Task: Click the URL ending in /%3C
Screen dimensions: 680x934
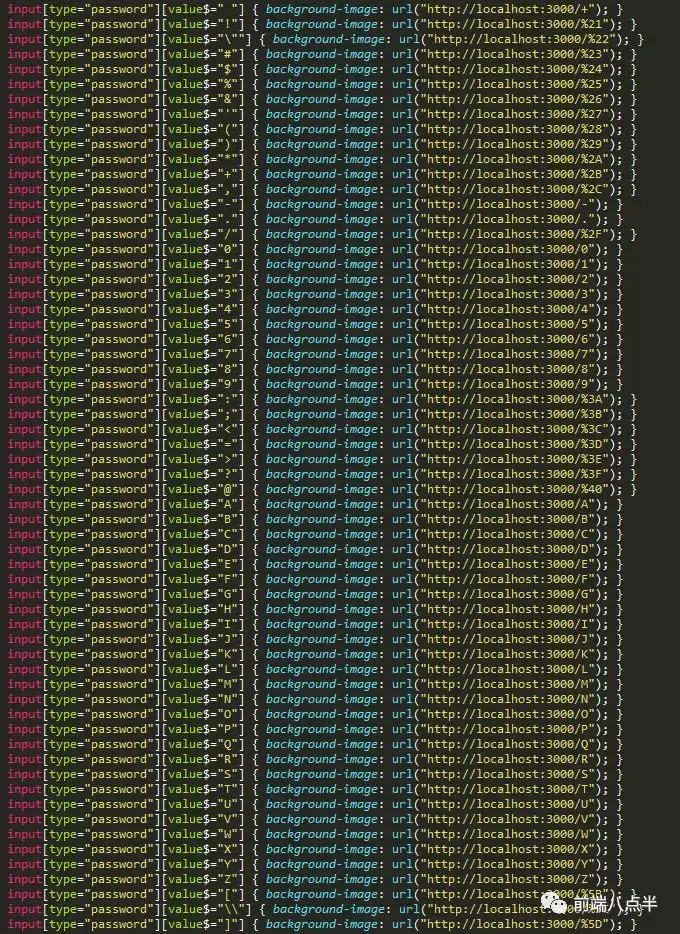Action: coord(513,429)
